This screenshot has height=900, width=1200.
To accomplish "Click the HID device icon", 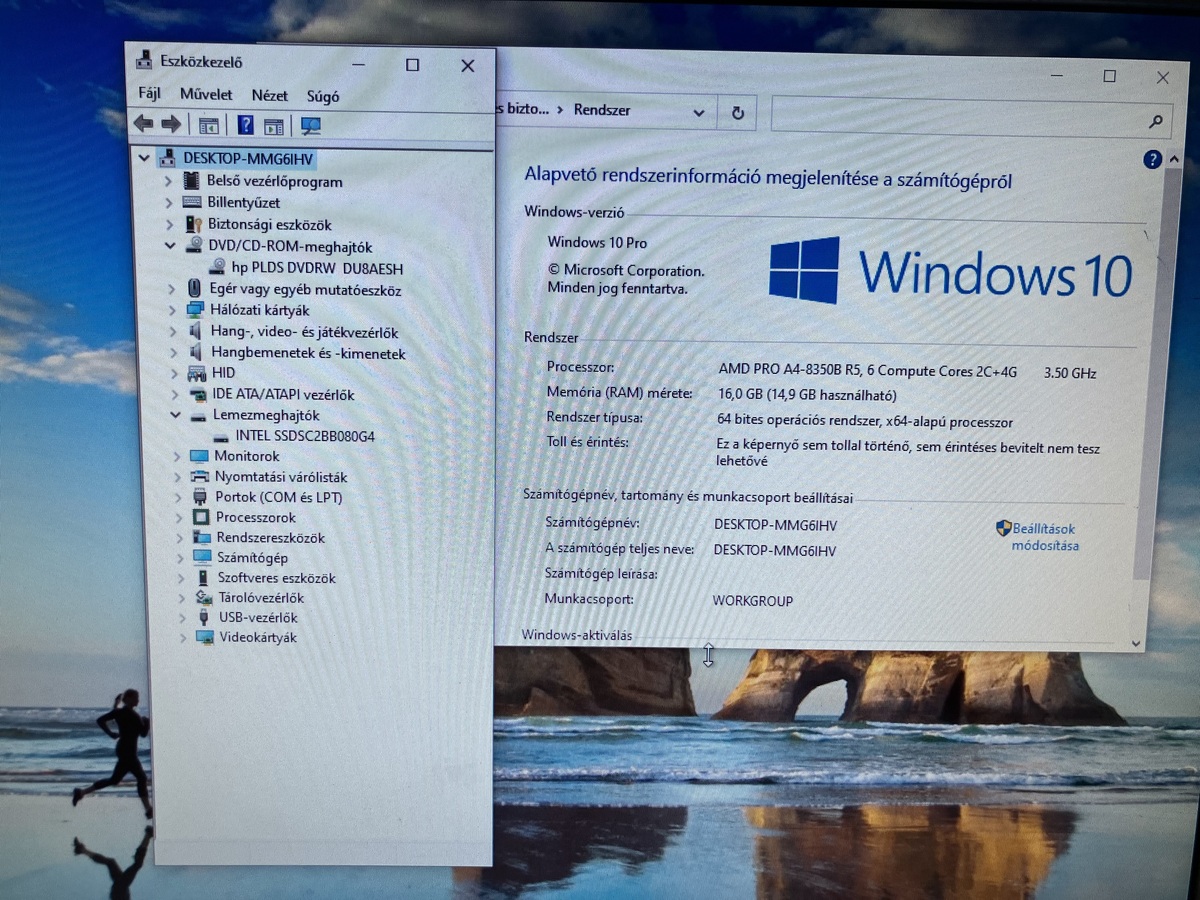I will tap(197, 373).
